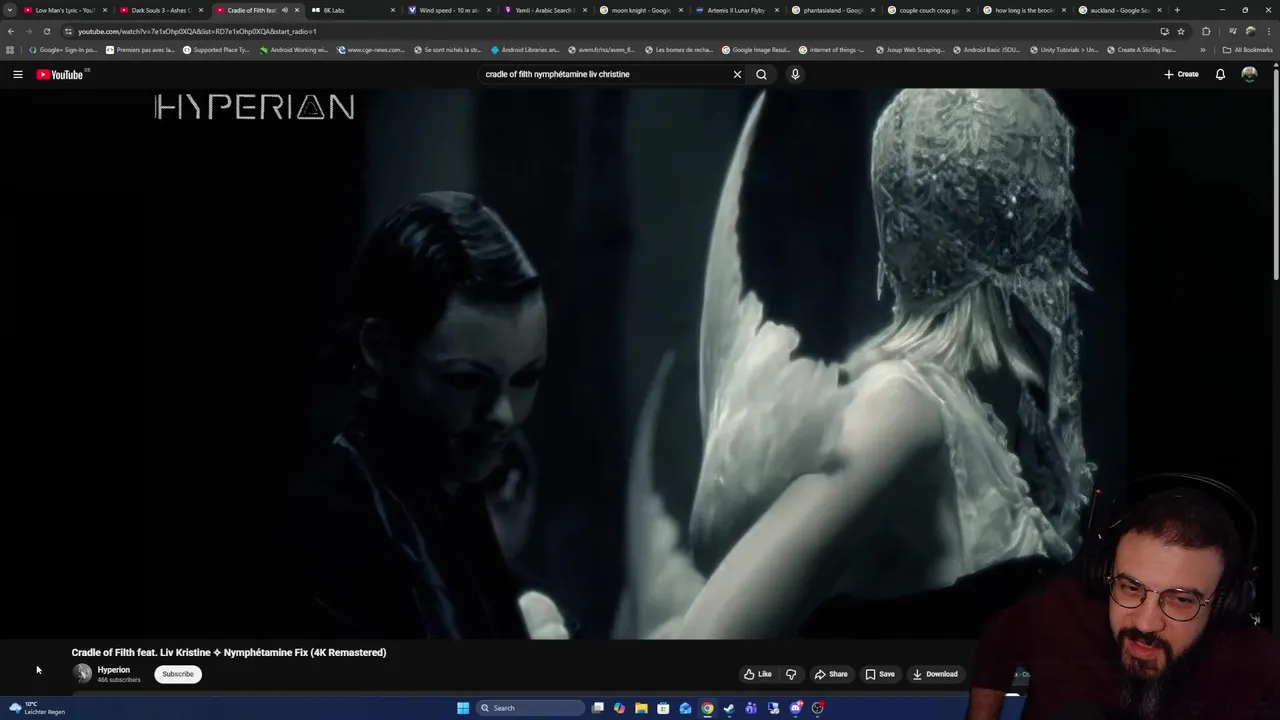Subscribe to the Hyperion channel

(x=178, y=674)
